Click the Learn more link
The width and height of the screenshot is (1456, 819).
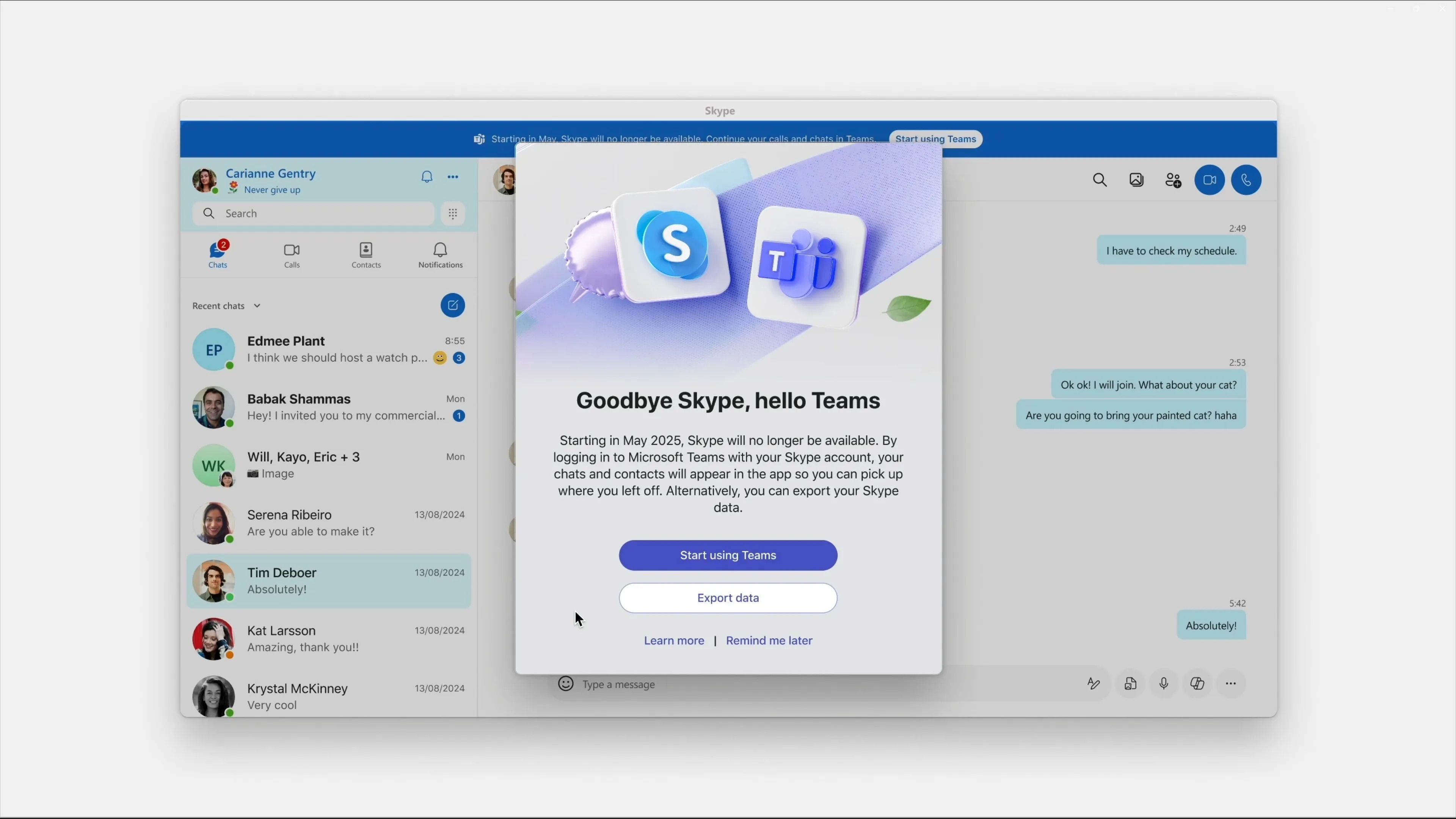tap(674, 640)
